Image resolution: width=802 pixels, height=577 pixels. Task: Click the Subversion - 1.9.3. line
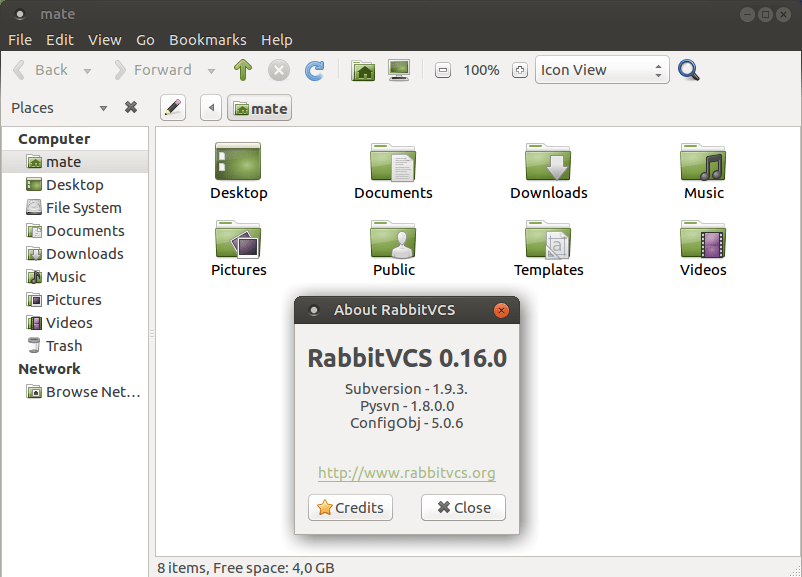point(406,389)
